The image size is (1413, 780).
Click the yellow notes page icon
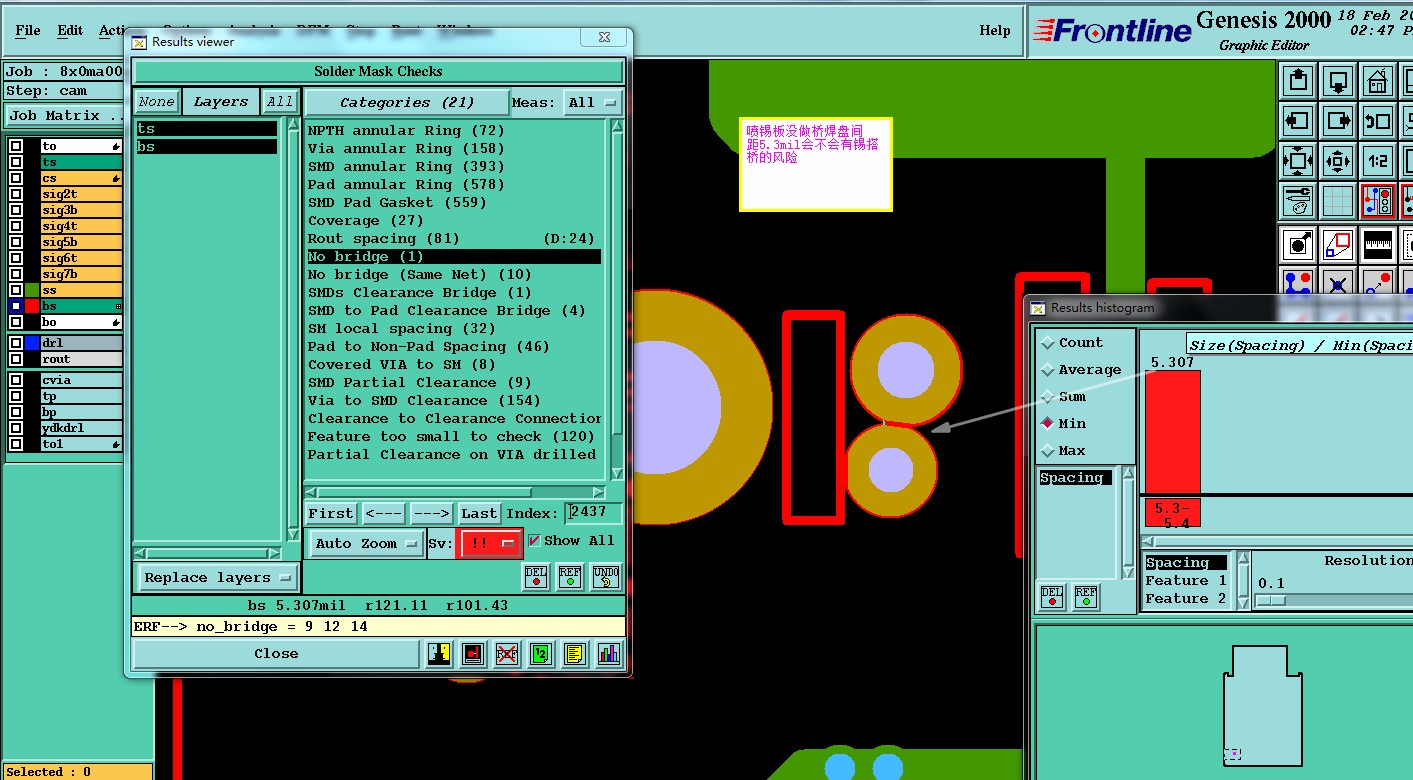[575, 654]
